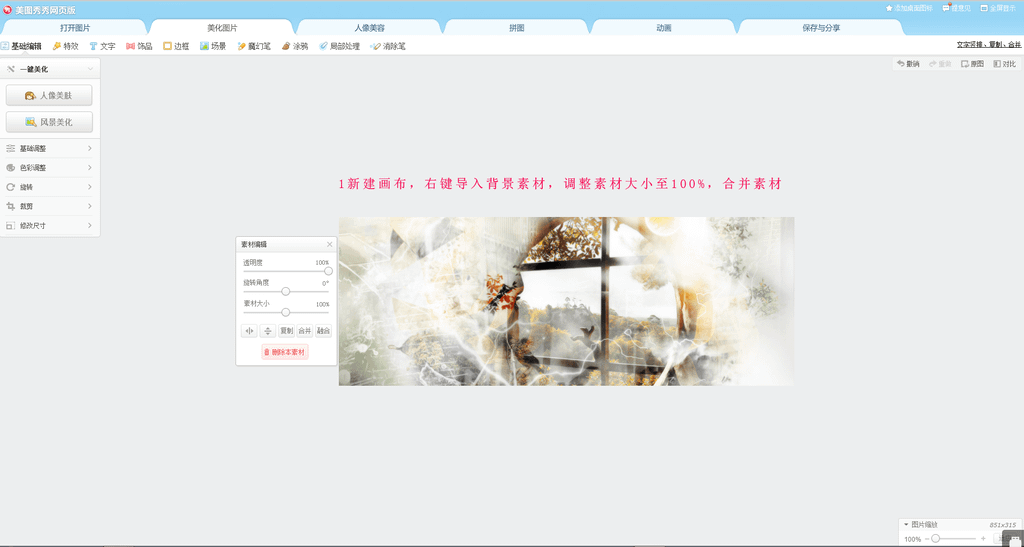Open the 场景 scene tool
The width and height of the screenshot is (1024, 547).
pos(213,46)
